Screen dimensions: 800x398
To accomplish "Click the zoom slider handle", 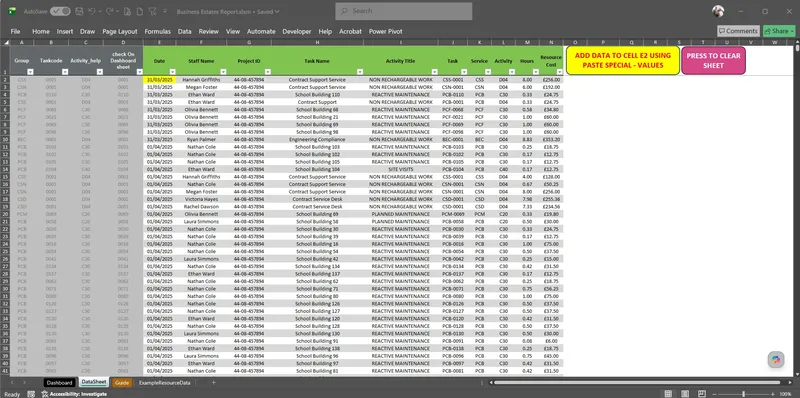I will coord(744,394).
